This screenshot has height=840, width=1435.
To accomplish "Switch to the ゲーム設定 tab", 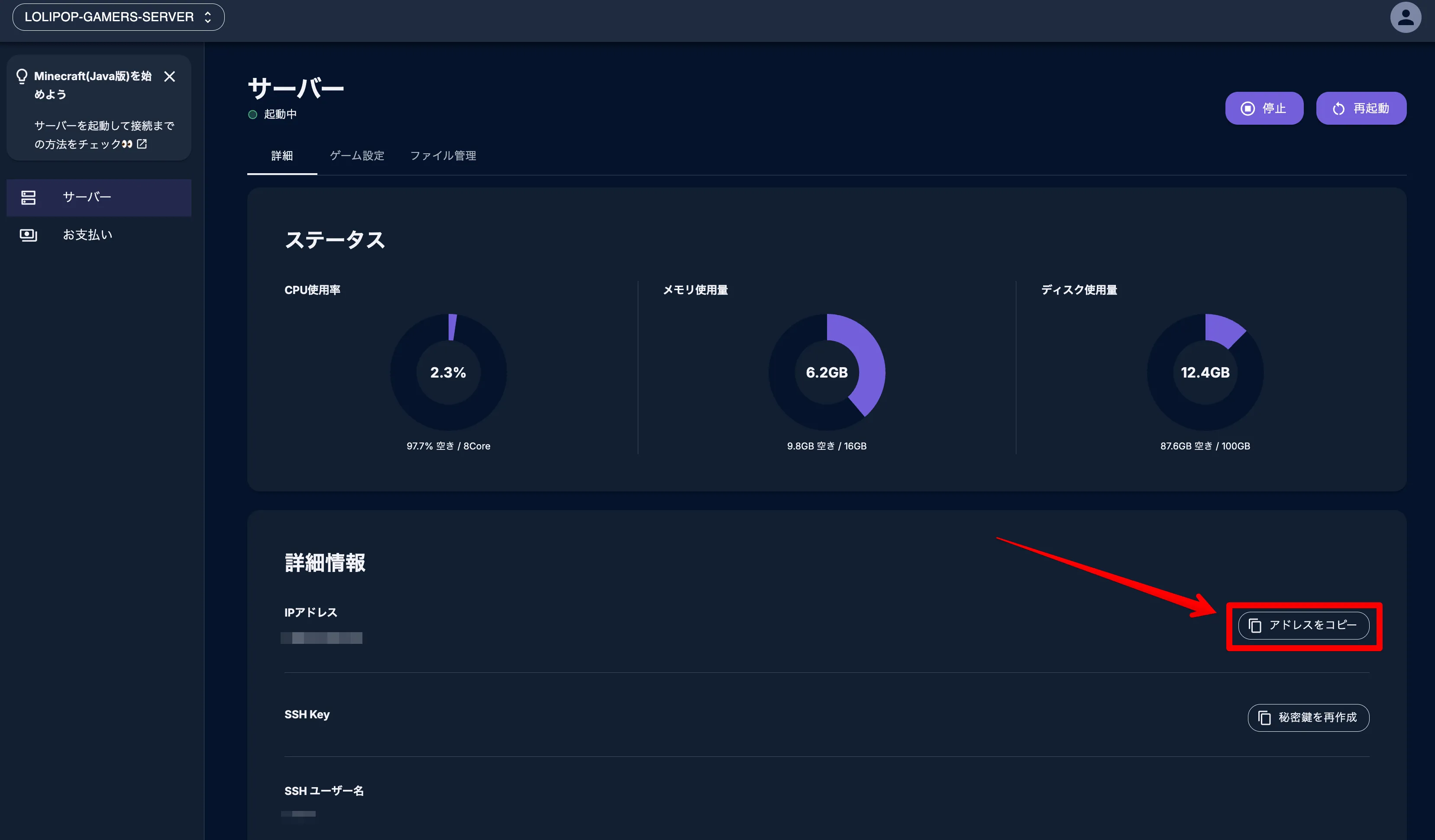I will click(x=357, y=155).
